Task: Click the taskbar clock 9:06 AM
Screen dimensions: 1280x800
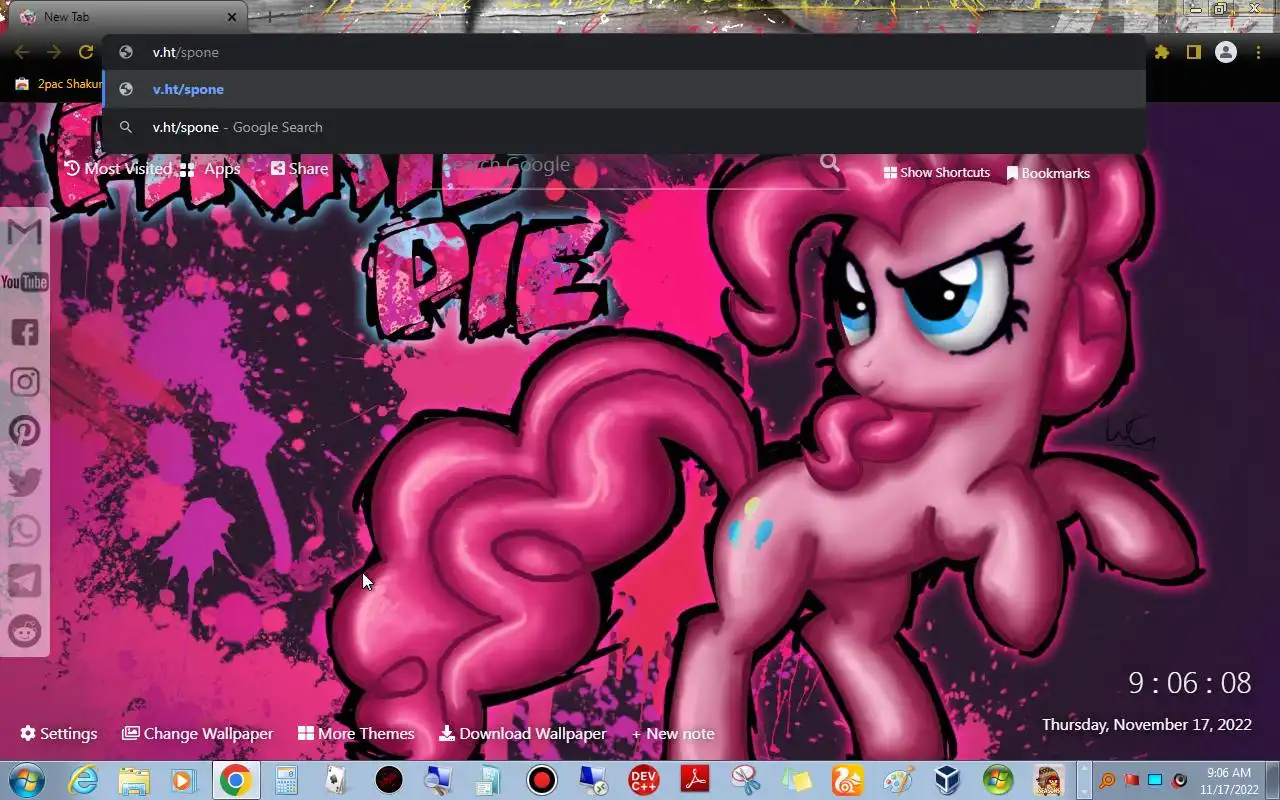Action: 1229,780
